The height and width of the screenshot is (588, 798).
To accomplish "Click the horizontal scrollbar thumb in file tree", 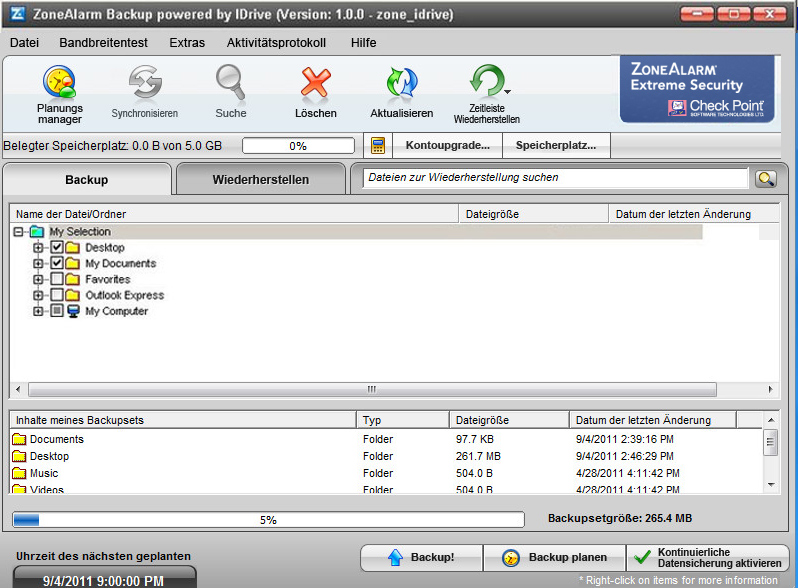I will pos(372,389).
